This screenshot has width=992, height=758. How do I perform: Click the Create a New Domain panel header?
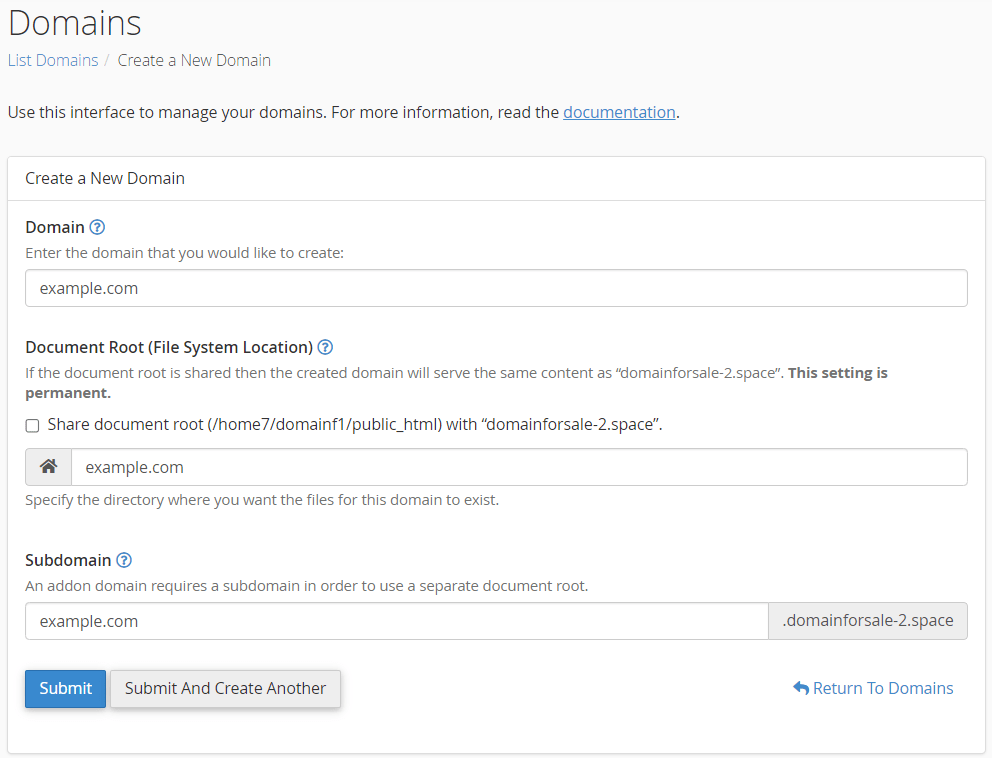coord(105,178)
